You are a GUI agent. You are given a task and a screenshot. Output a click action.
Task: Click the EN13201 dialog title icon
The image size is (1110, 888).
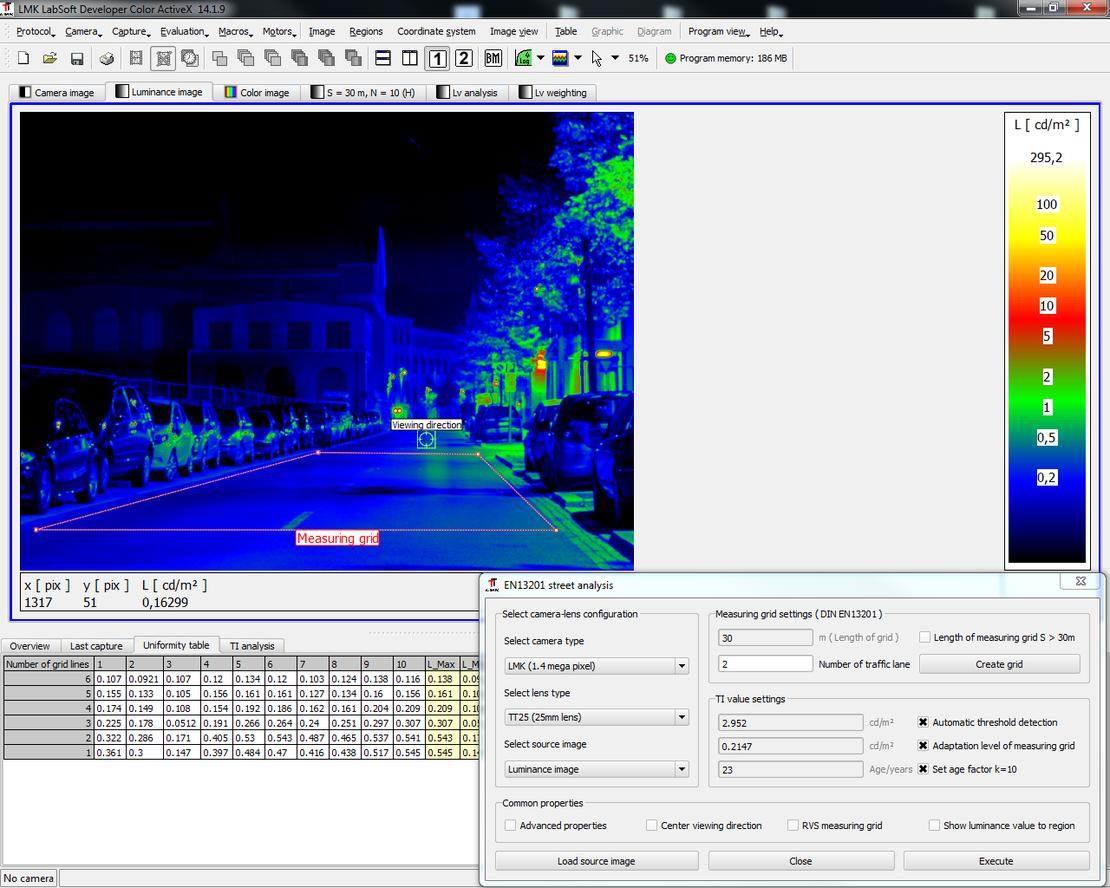pos(492,585)
